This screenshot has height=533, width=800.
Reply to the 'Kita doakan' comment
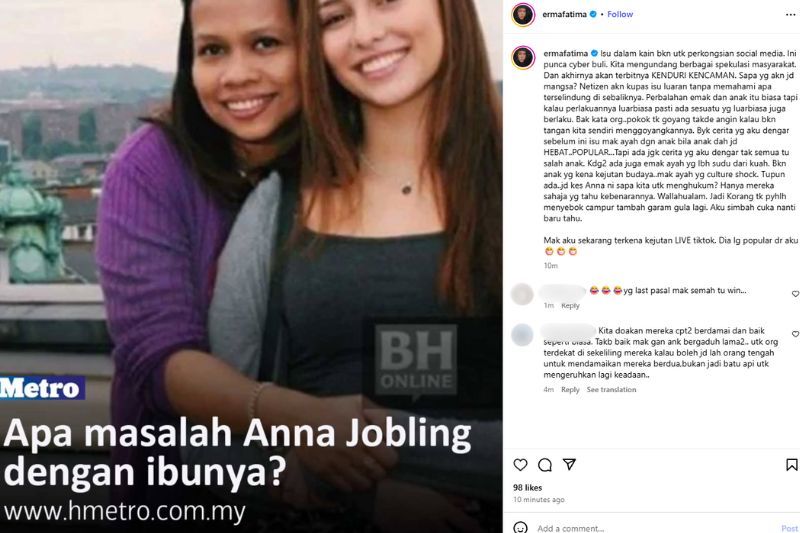point(570,390)
